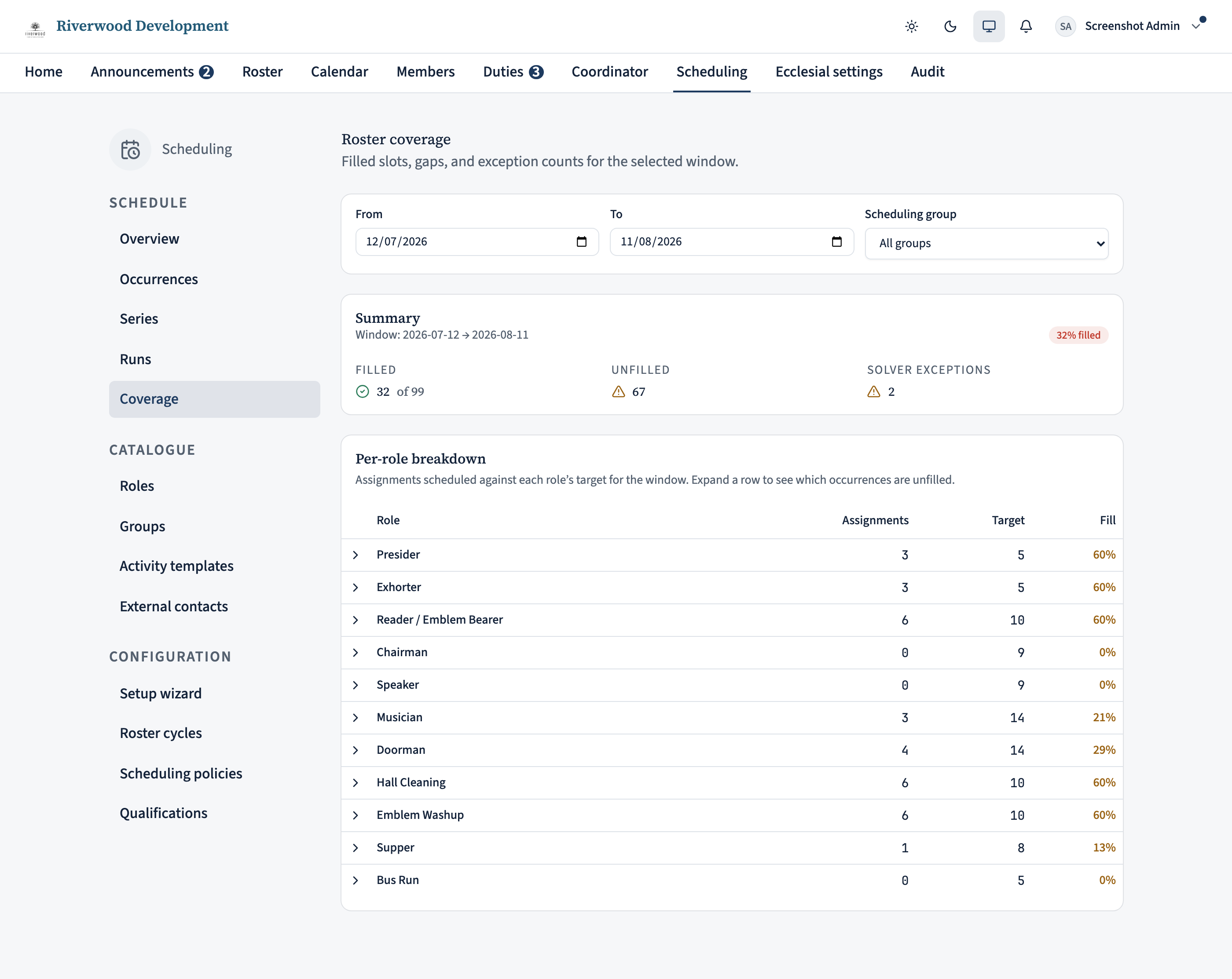Screen dimensions: 1232x979
Task: Expand the Doorman role row
Action: pos(356,751)
